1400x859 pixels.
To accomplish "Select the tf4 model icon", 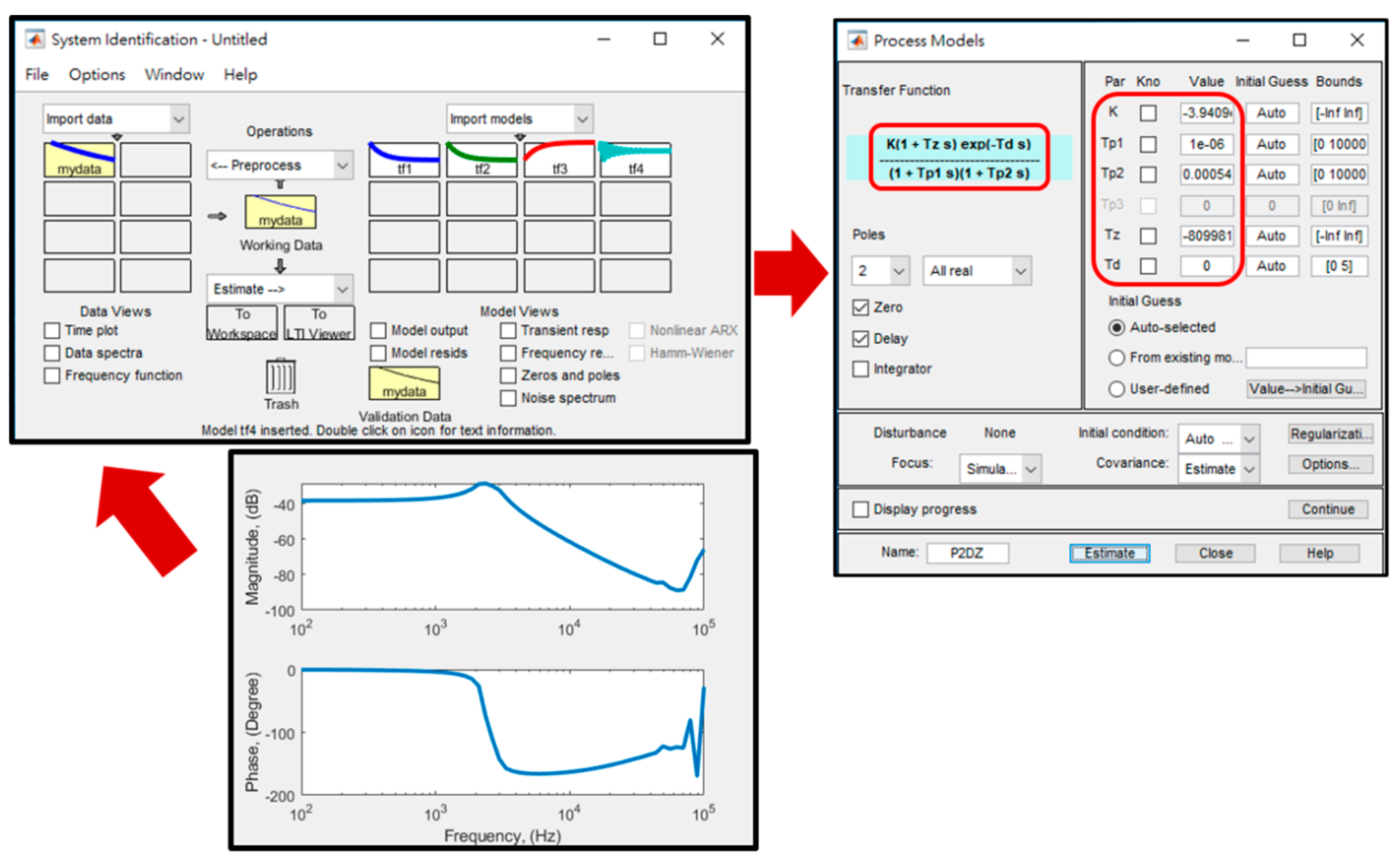I will (x=635, y=160).
